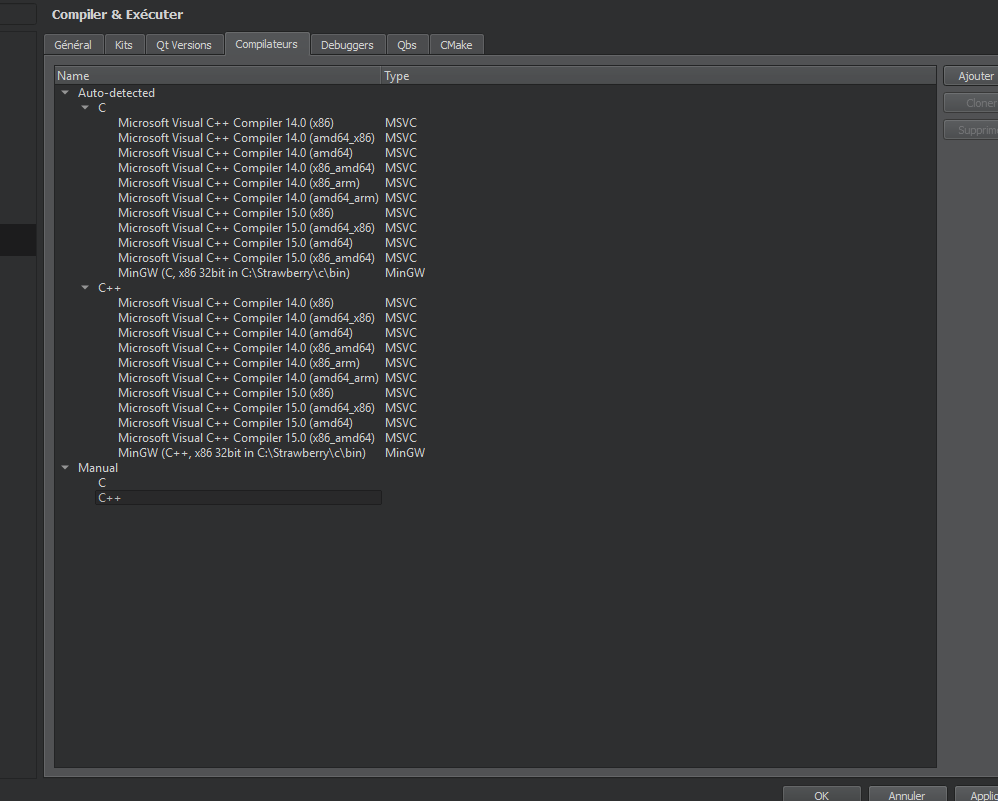998x801 pixels.
Task: Select C compiler MSVC 15.0 (amd64)
Action: [235, 243]
